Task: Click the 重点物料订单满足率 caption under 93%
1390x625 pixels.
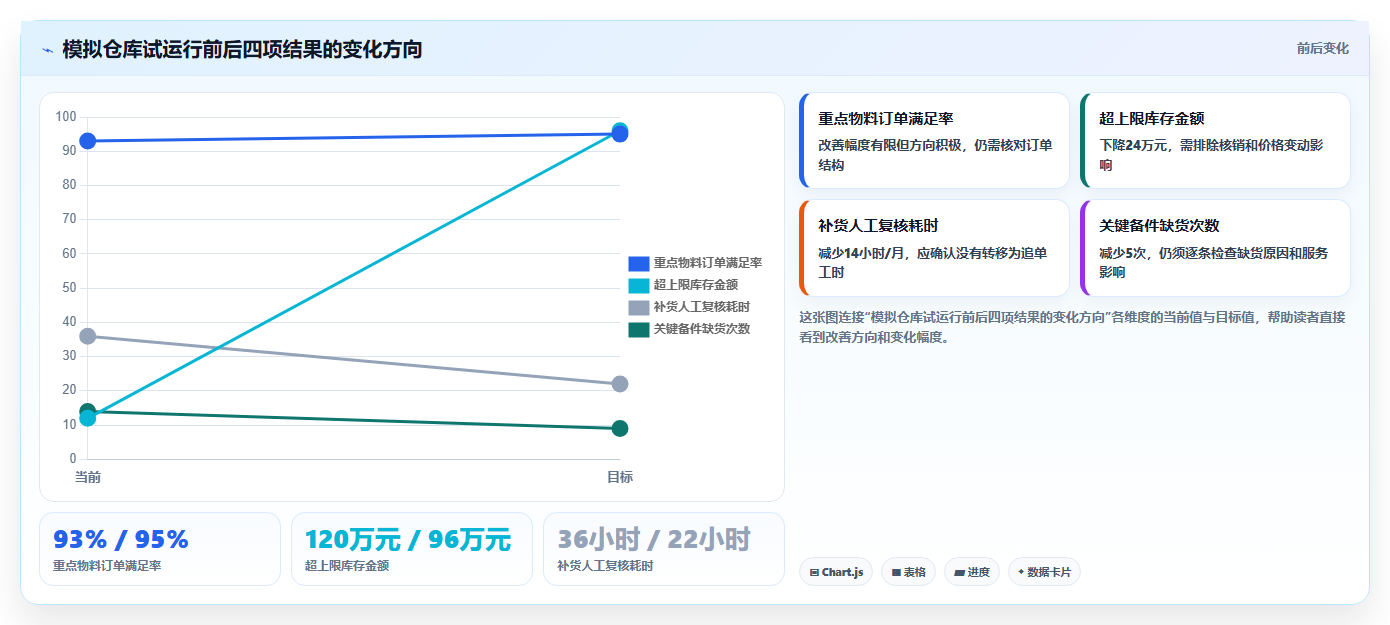Action: click(x=107, y=566)
